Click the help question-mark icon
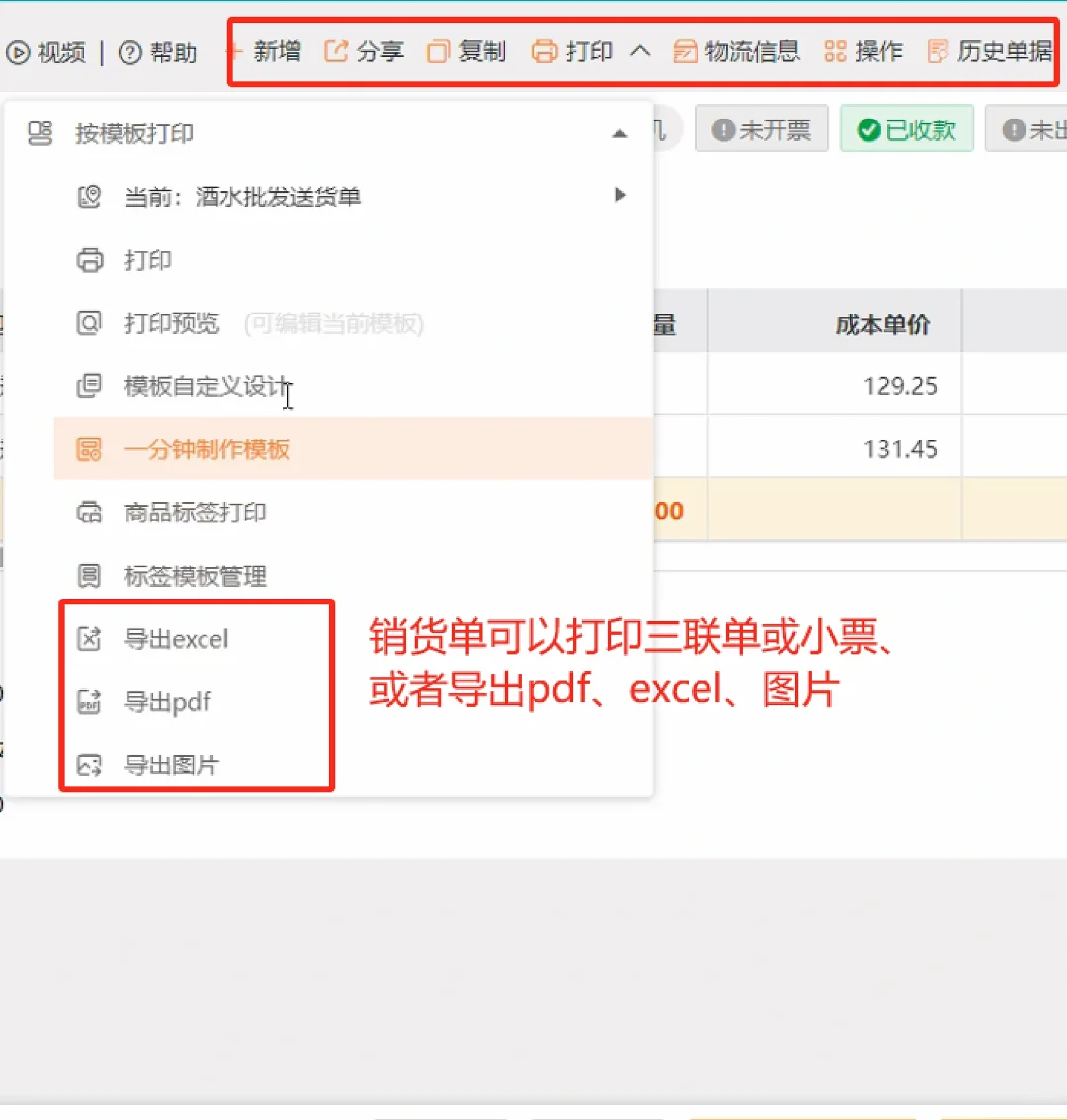 130,53
